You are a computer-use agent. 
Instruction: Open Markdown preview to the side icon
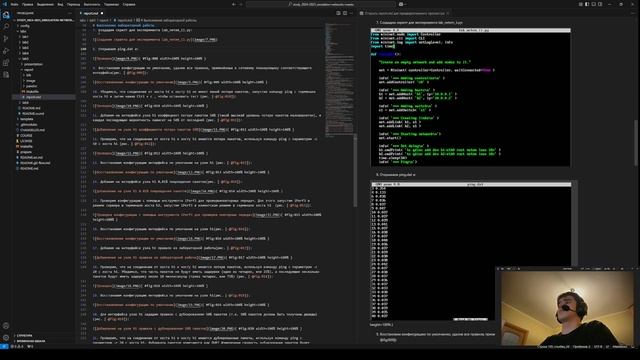tap(338, 13)
